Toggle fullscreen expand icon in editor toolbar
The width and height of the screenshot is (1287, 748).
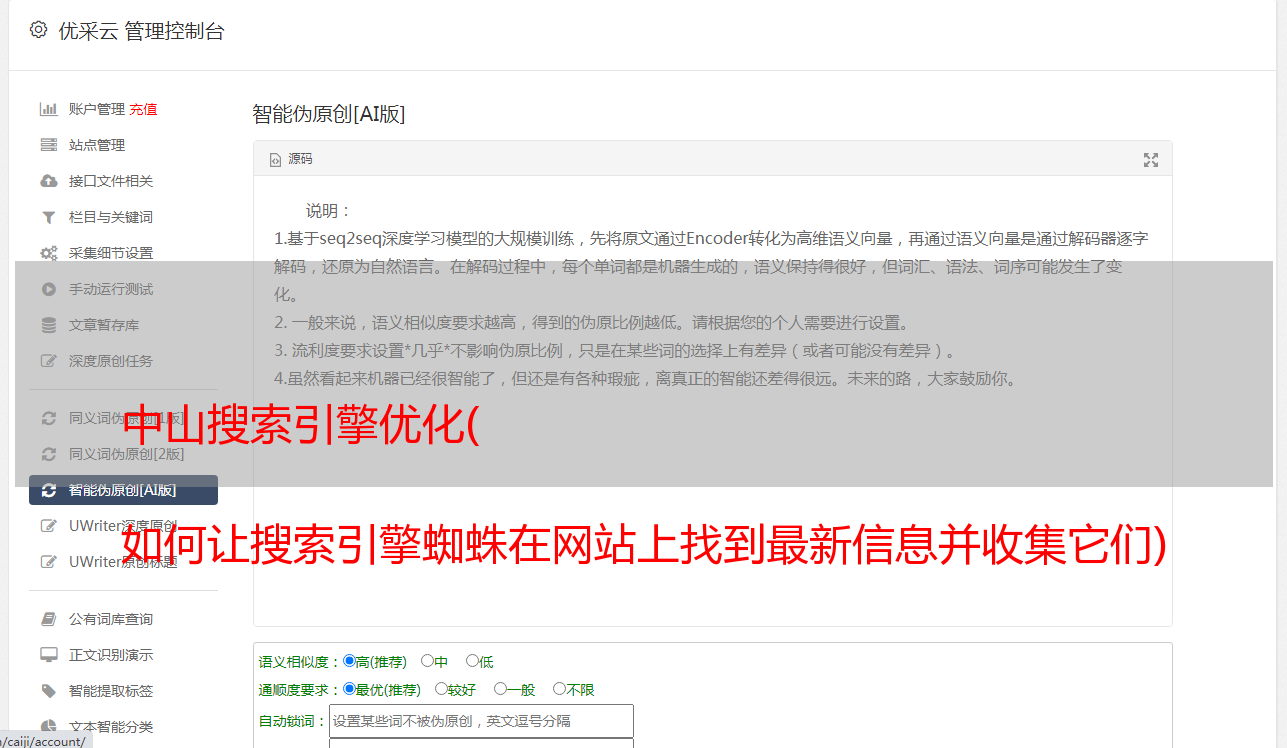1151,160
